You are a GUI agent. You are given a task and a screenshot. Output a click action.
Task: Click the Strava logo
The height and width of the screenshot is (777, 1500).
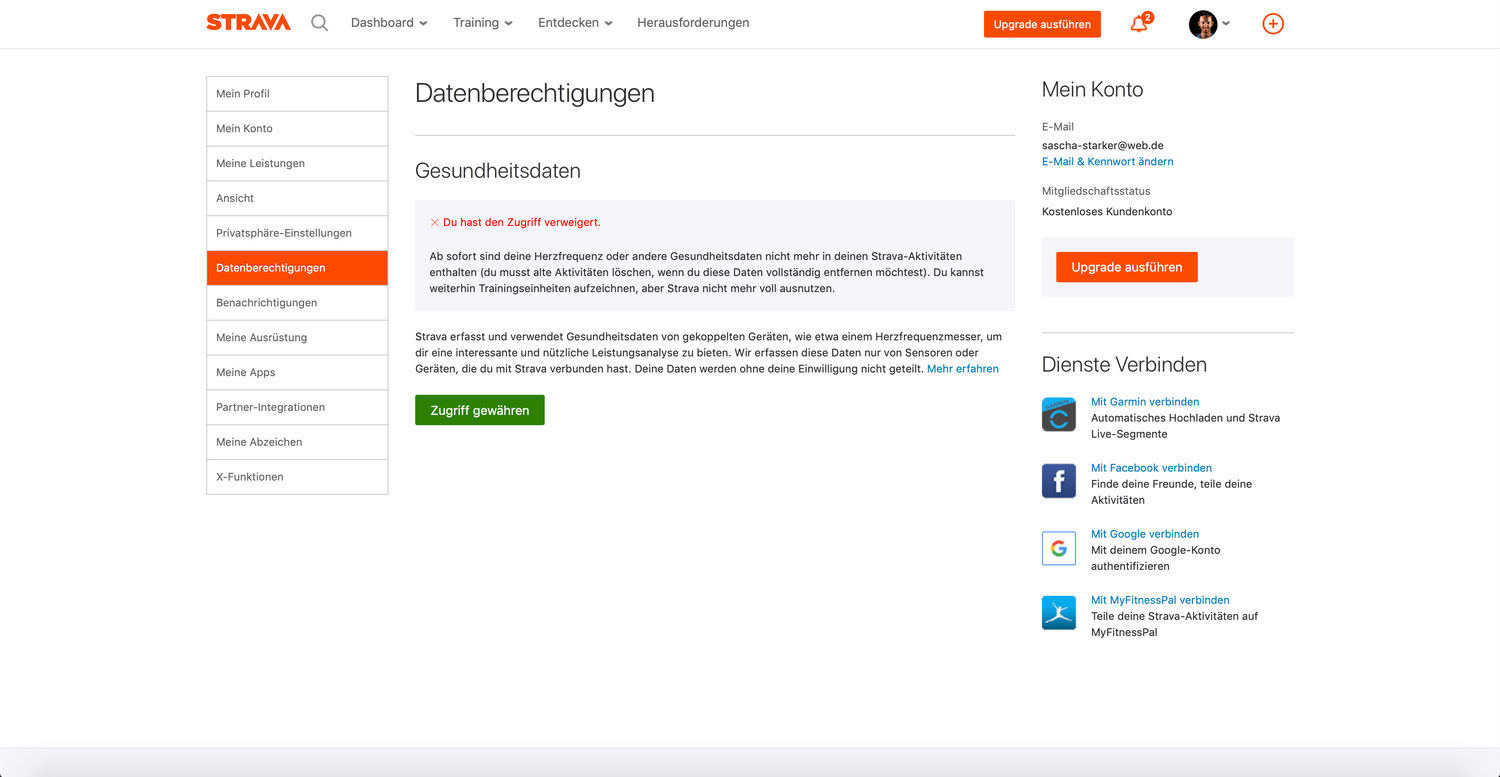[x=248, y=23]
